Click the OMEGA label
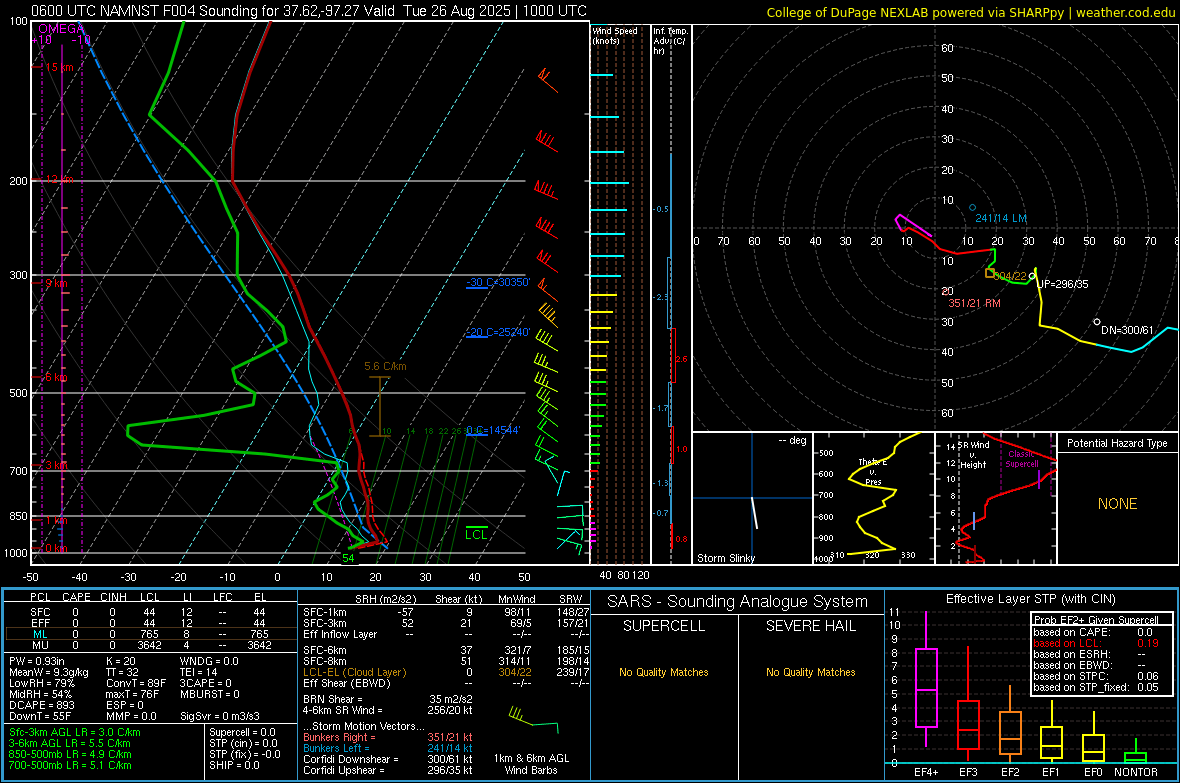The height and width of the screenshot is (783, 1180). (x=62, y=29)
